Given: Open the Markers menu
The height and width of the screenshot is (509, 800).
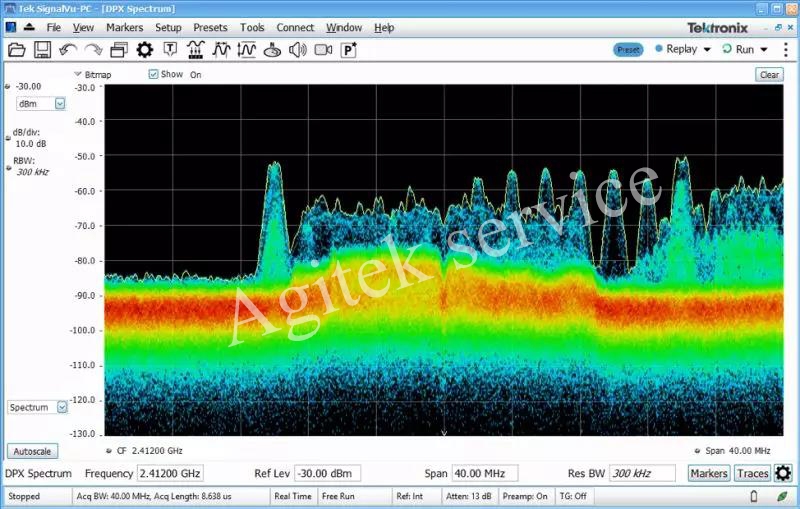Looking at the screenshot, I should (x=124, y=27).
